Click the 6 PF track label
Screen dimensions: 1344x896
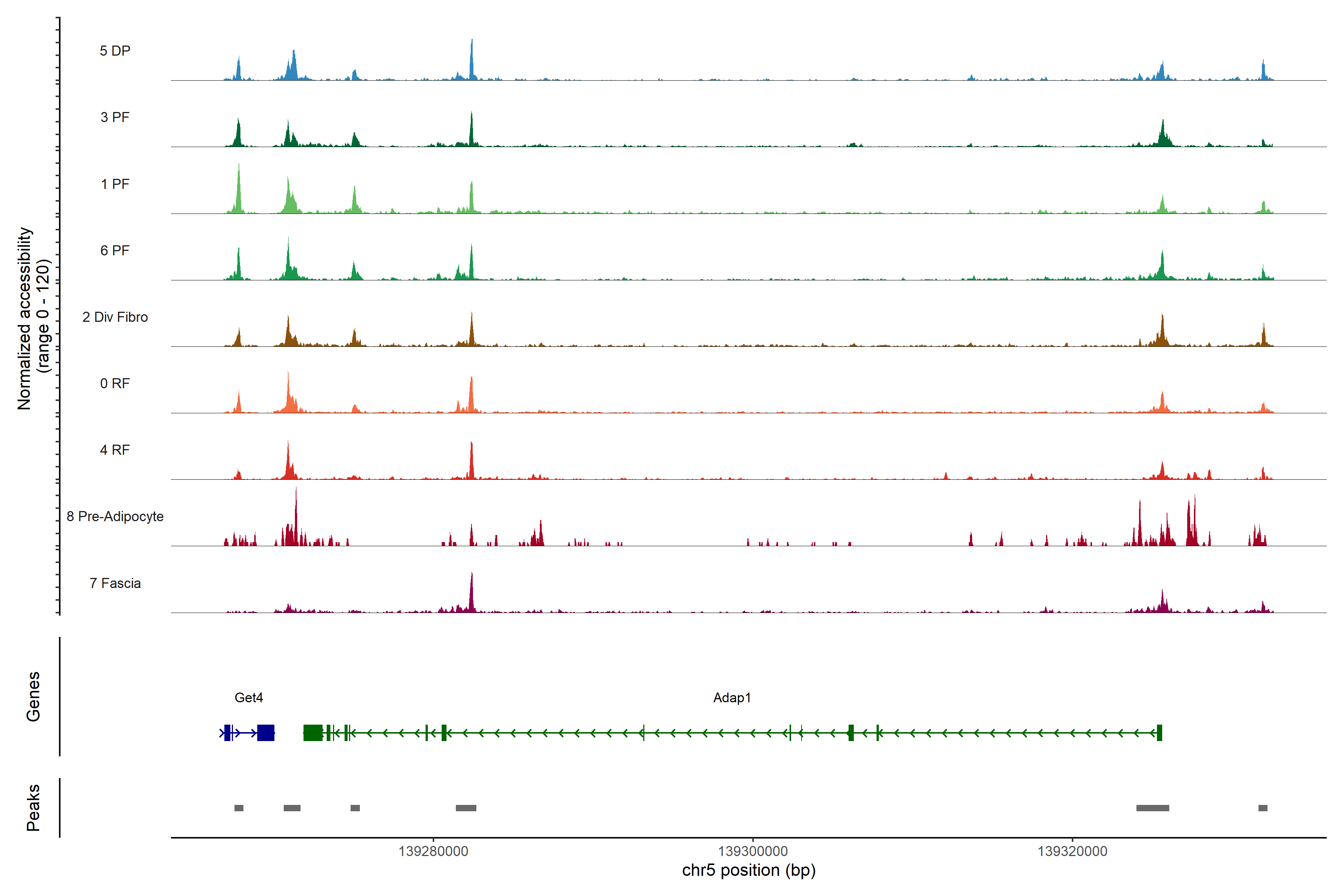pos(115,250)
